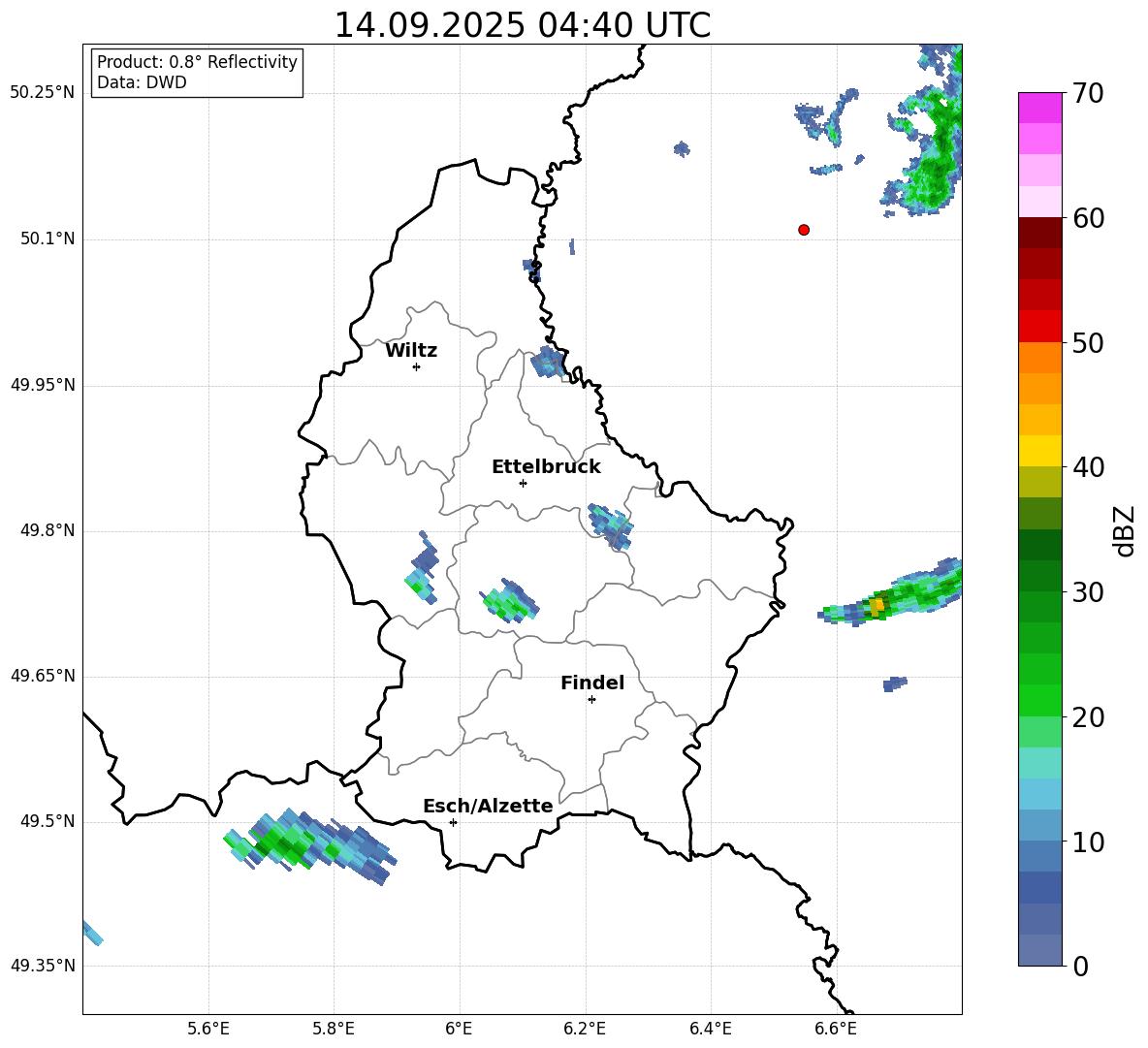The width and height of the screenshot is (1148, 1048).
Task: Click the Wiltz station label
Action: pos(411,351)
